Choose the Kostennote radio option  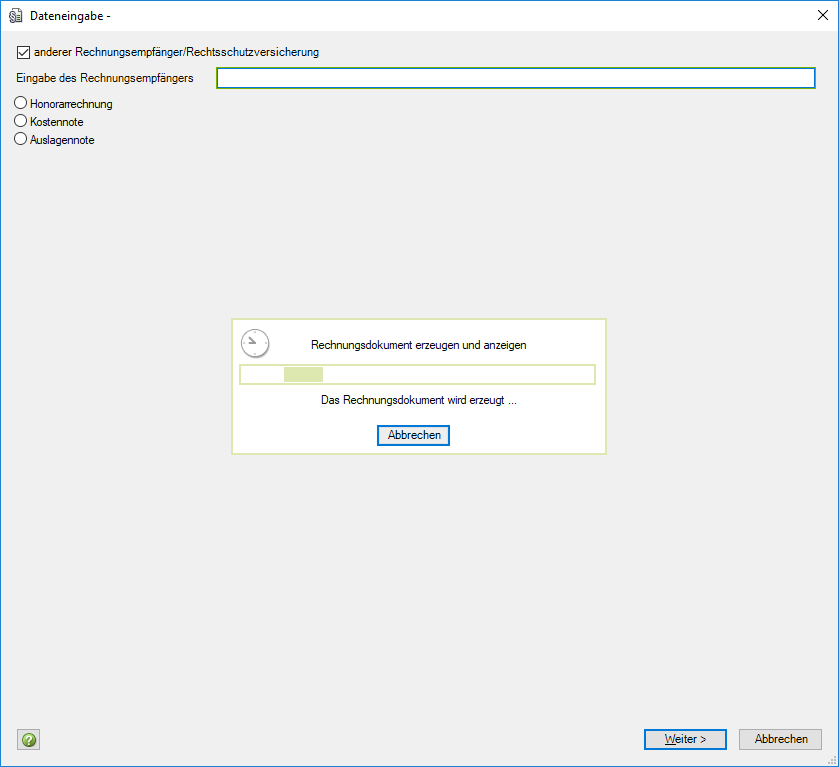21,121
